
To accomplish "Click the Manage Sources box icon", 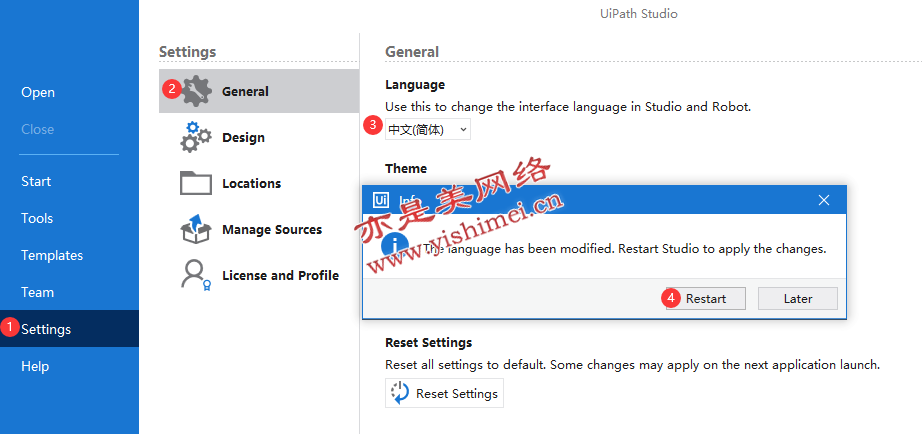I will coord(195,229).
